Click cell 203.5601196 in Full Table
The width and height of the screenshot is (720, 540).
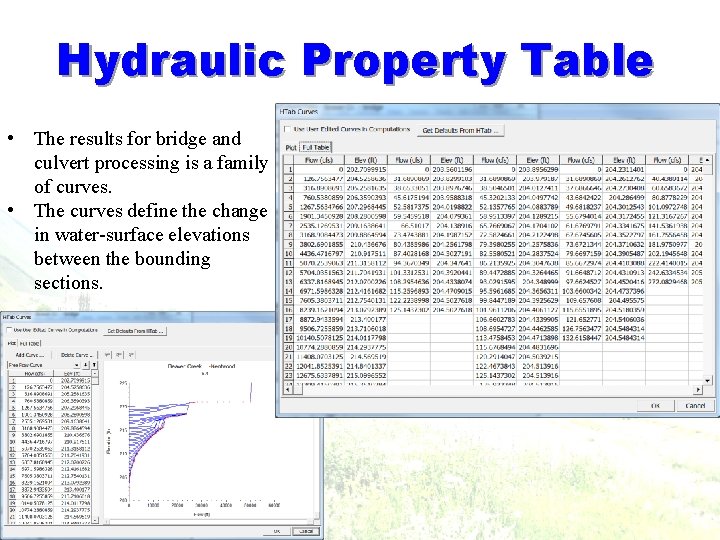[x=452, y=169]
